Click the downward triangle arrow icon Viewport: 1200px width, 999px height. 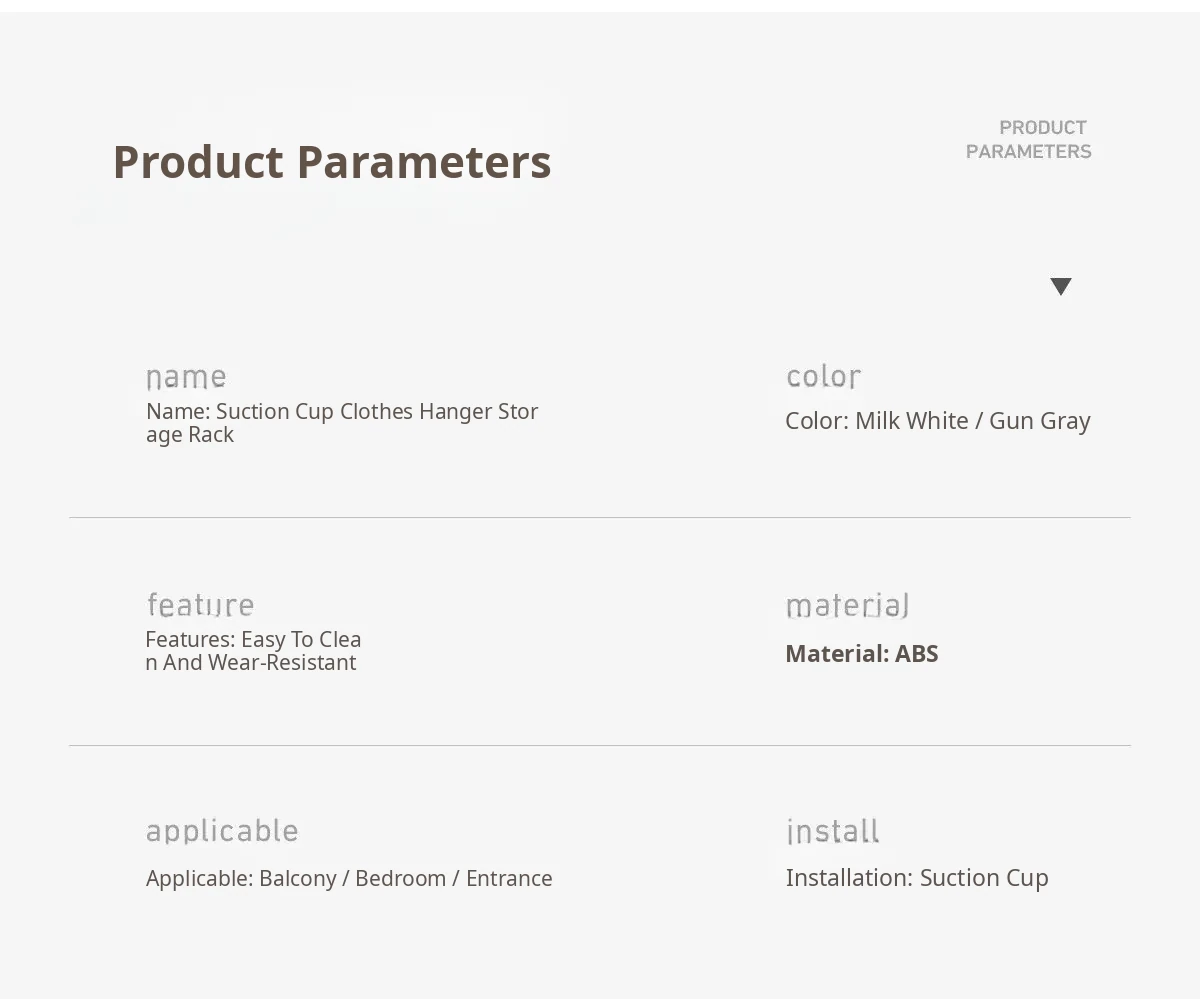tap(1061, 287)
